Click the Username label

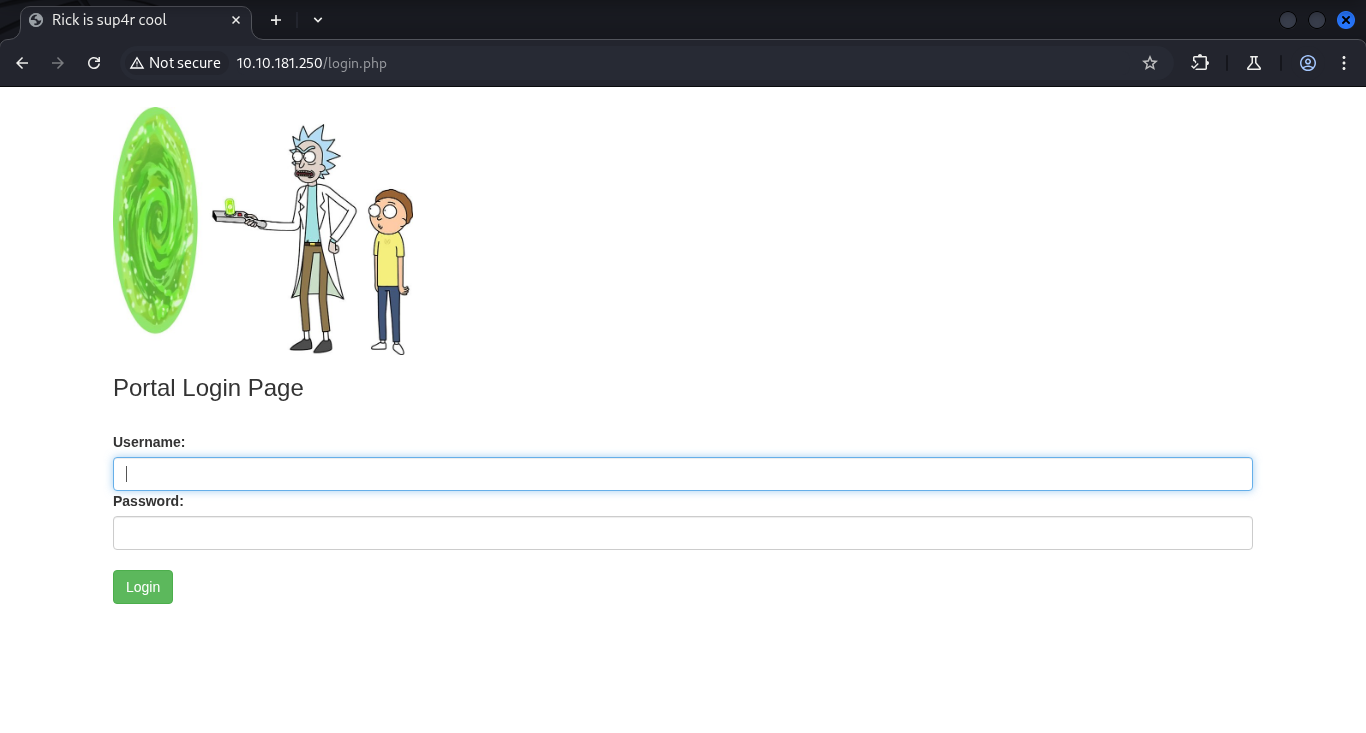click(149, 442)
